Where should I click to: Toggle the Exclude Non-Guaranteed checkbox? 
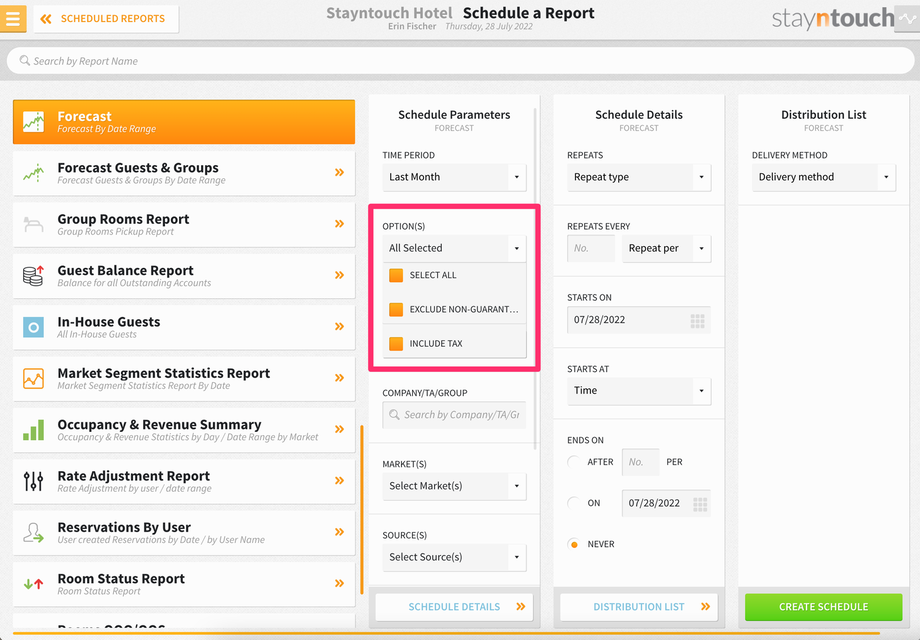click(x=396, y=309)
